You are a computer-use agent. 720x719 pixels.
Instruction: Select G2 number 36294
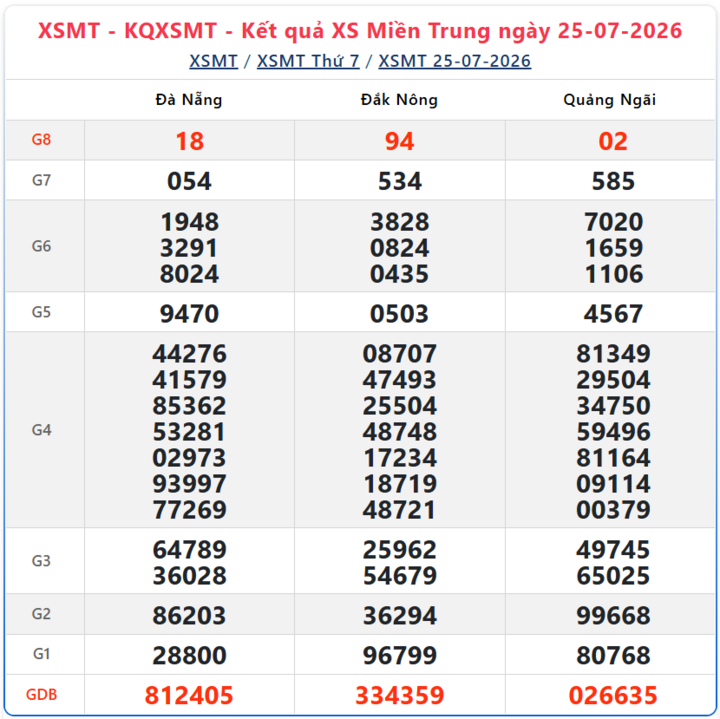(400, 616)
